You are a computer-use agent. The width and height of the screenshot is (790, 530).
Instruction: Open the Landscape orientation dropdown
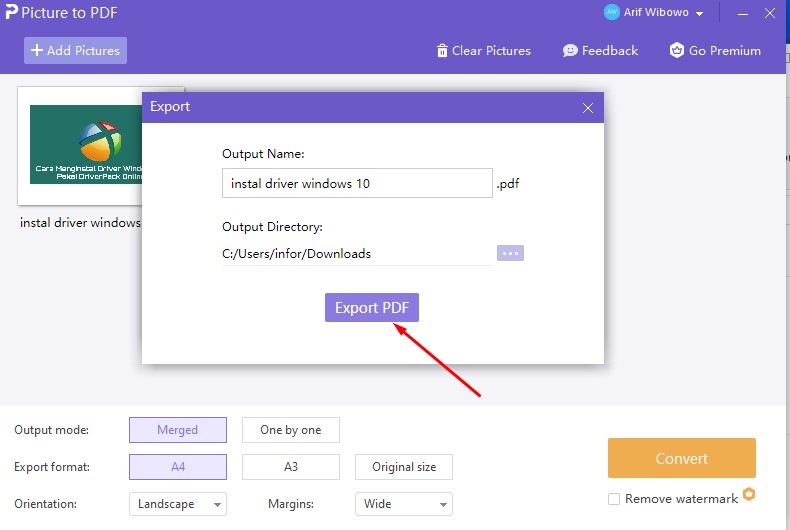(177, 504)
